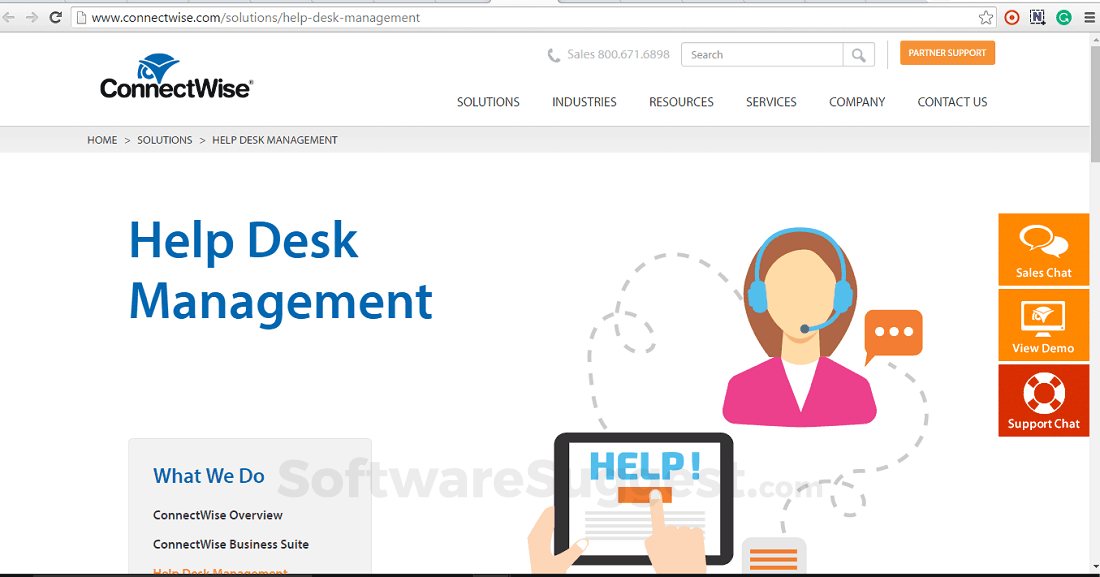Open ConnectWise Business Suite sidebar link
The image size is (1100, 577).
(231, 545)
